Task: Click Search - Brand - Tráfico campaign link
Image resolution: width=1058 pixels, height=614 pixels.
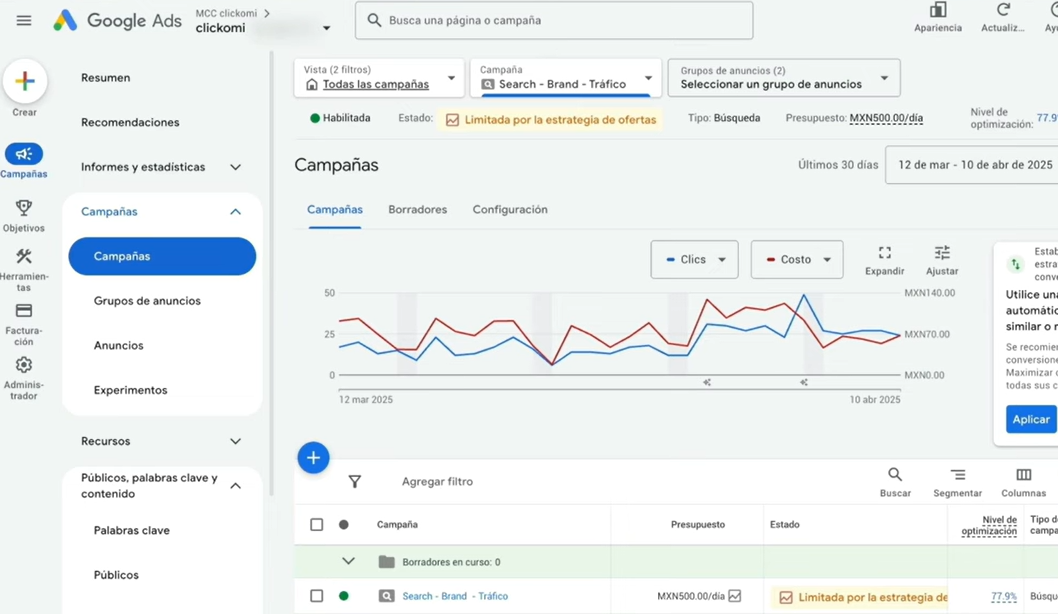Action: 455,596
